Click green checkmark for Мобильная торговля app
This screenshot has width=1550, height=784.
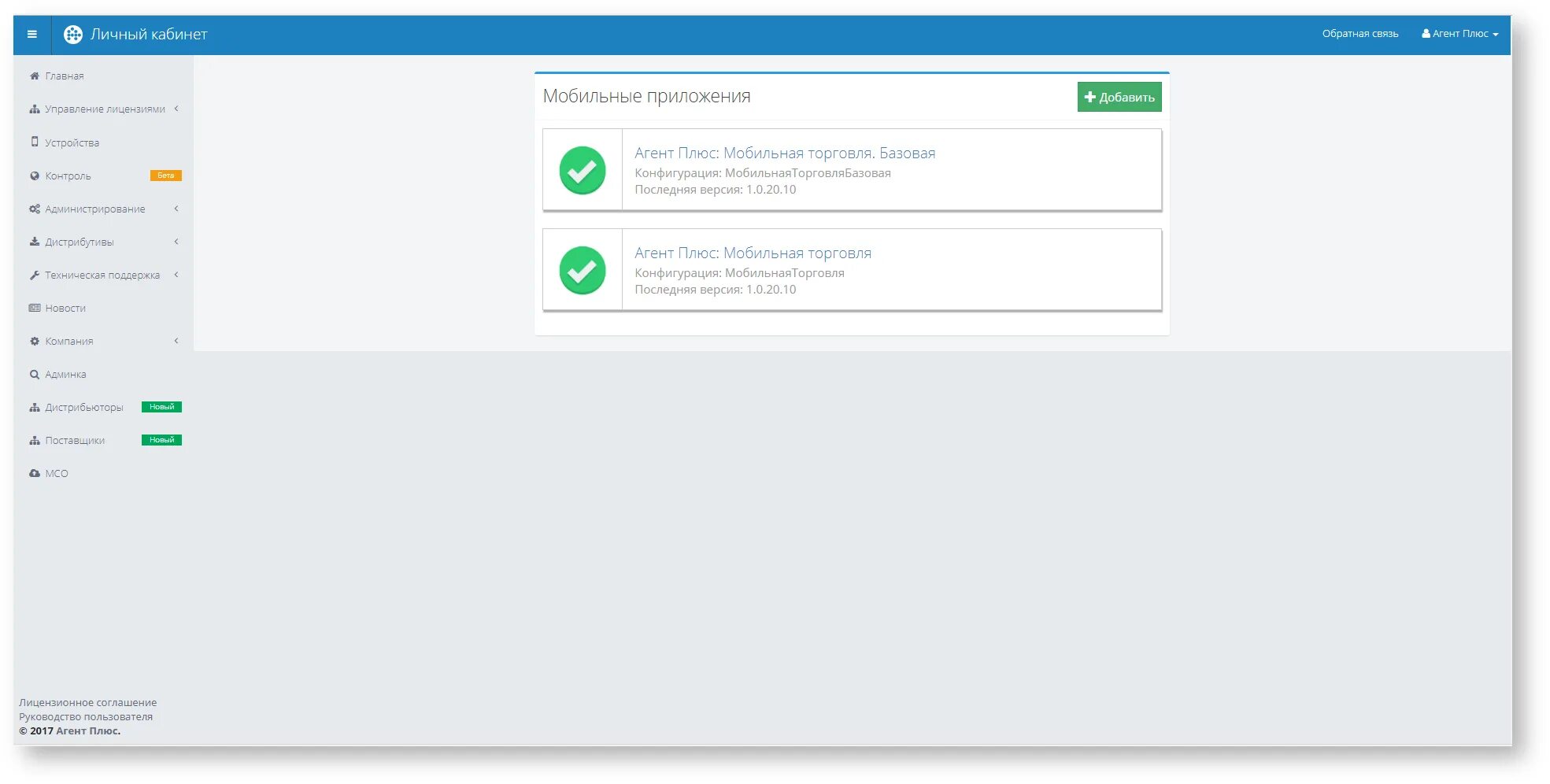coord(583,270)
